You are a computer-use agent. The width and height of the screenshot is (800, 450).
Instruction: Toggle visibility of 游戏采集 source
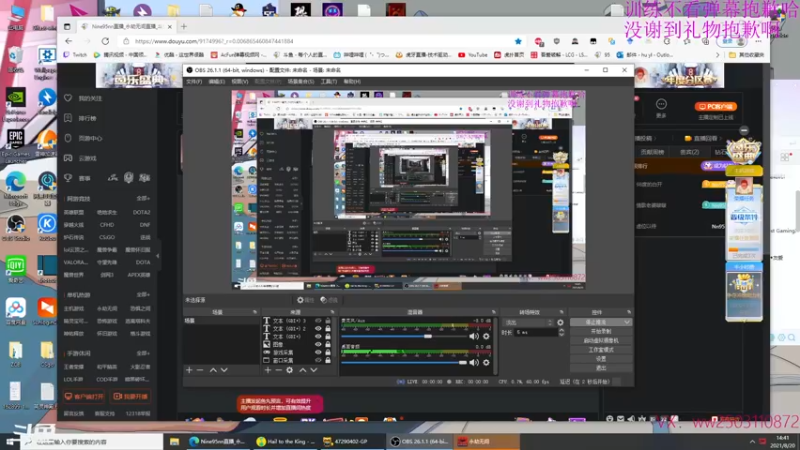pyautogui.click(x=318, y=352)
